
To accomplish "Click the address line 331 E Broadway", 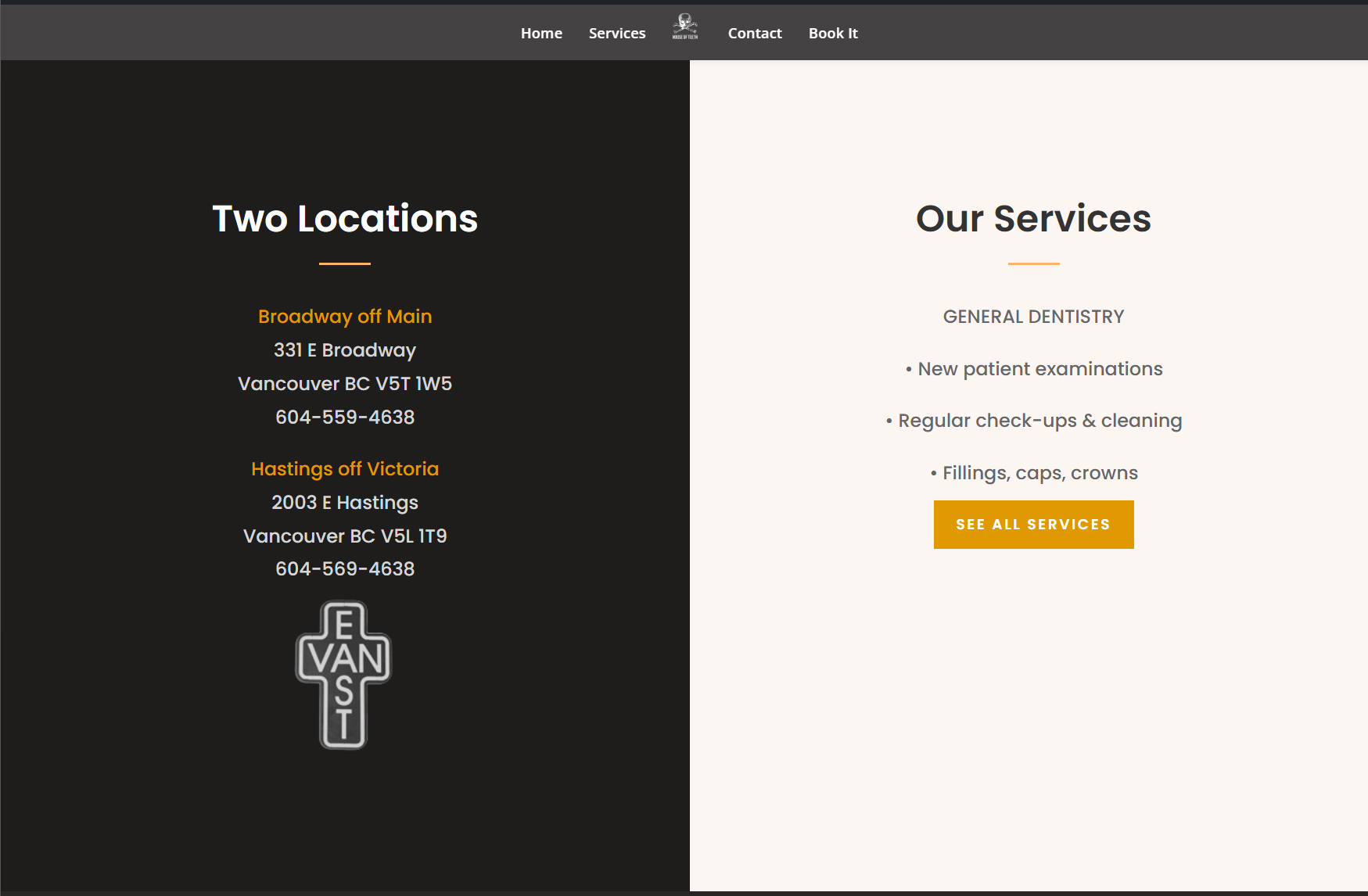I will coord(345,350).
